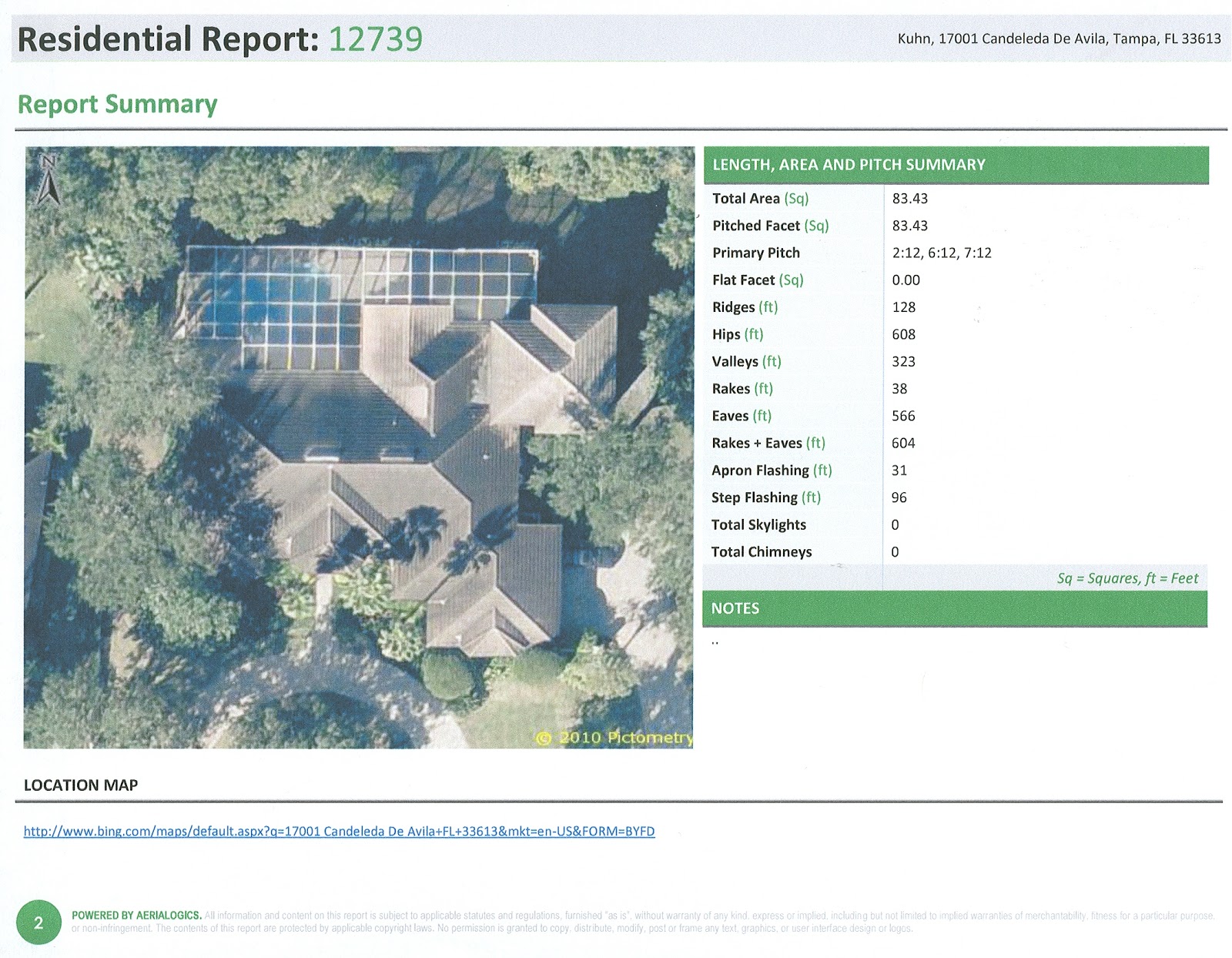Toggle the Total Skylights row
Image resolution: width=1232 pixels, height=958 pixels.
coord(760,524)
